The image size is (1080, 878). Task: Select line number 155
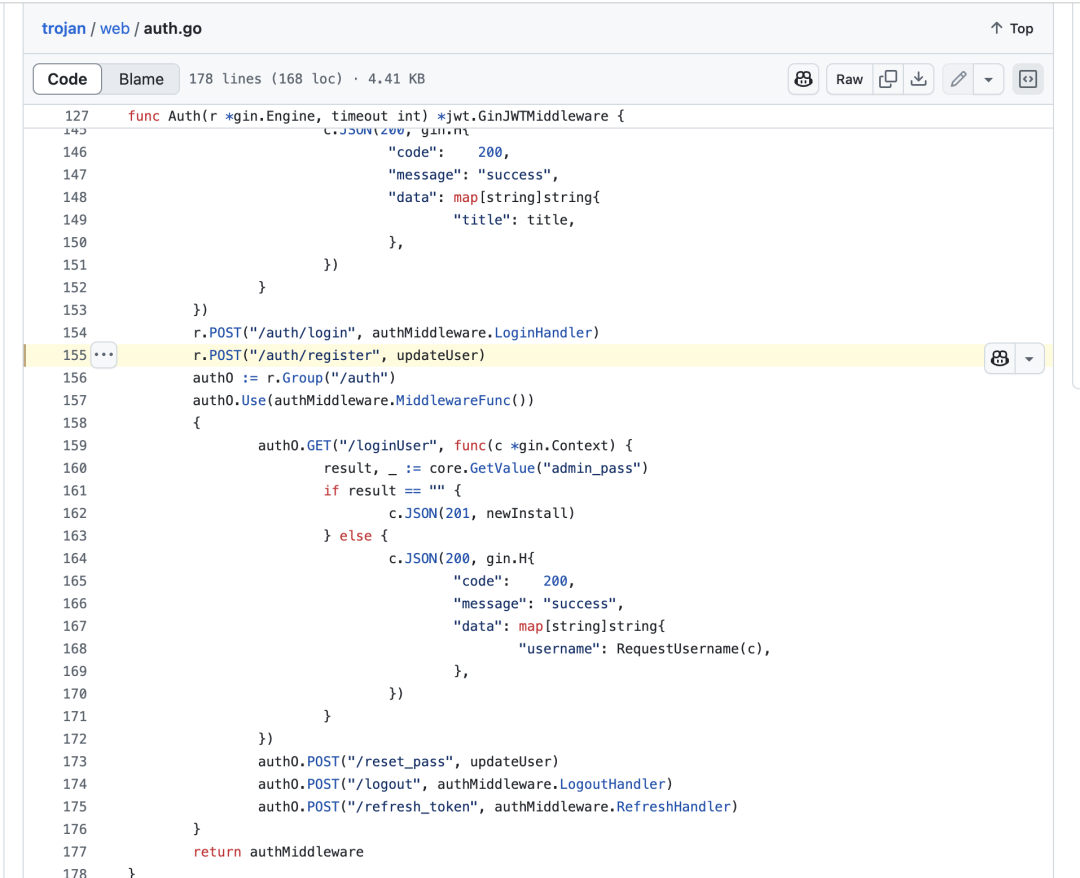[x=74, y=355]
